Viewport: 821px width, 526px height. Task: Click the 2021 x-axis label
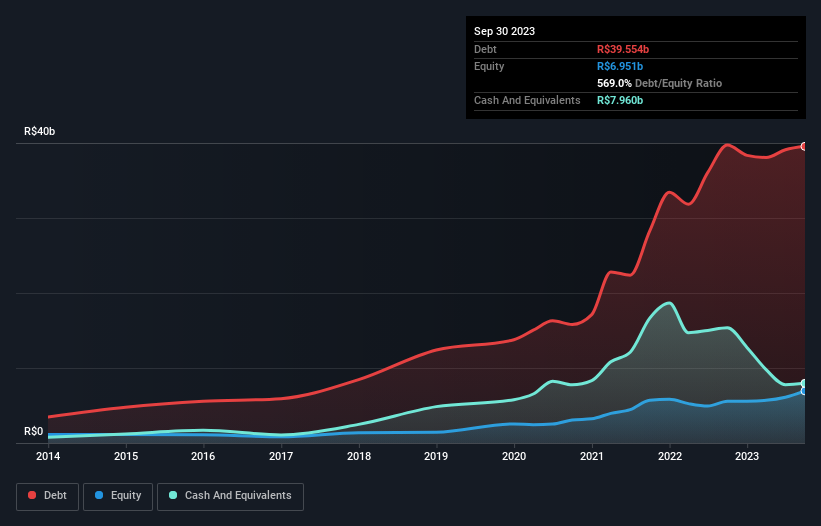coord(592,456)
